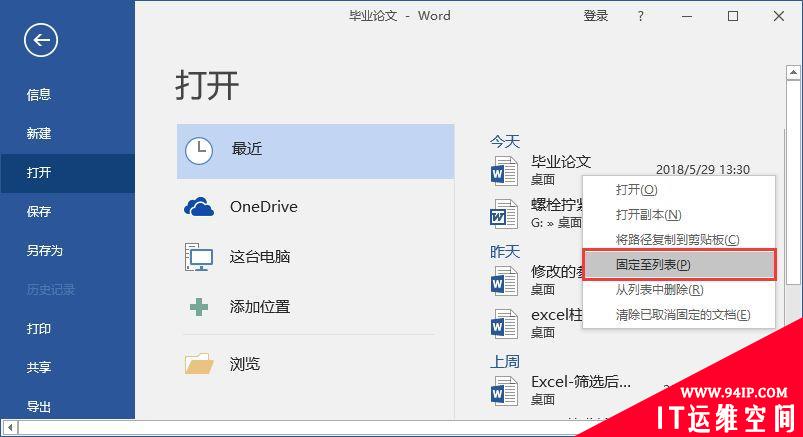This screenshot has height=437, width=803.
Task: Click the recent list vertical scrollbar thumb
Action: click(793, 182)
